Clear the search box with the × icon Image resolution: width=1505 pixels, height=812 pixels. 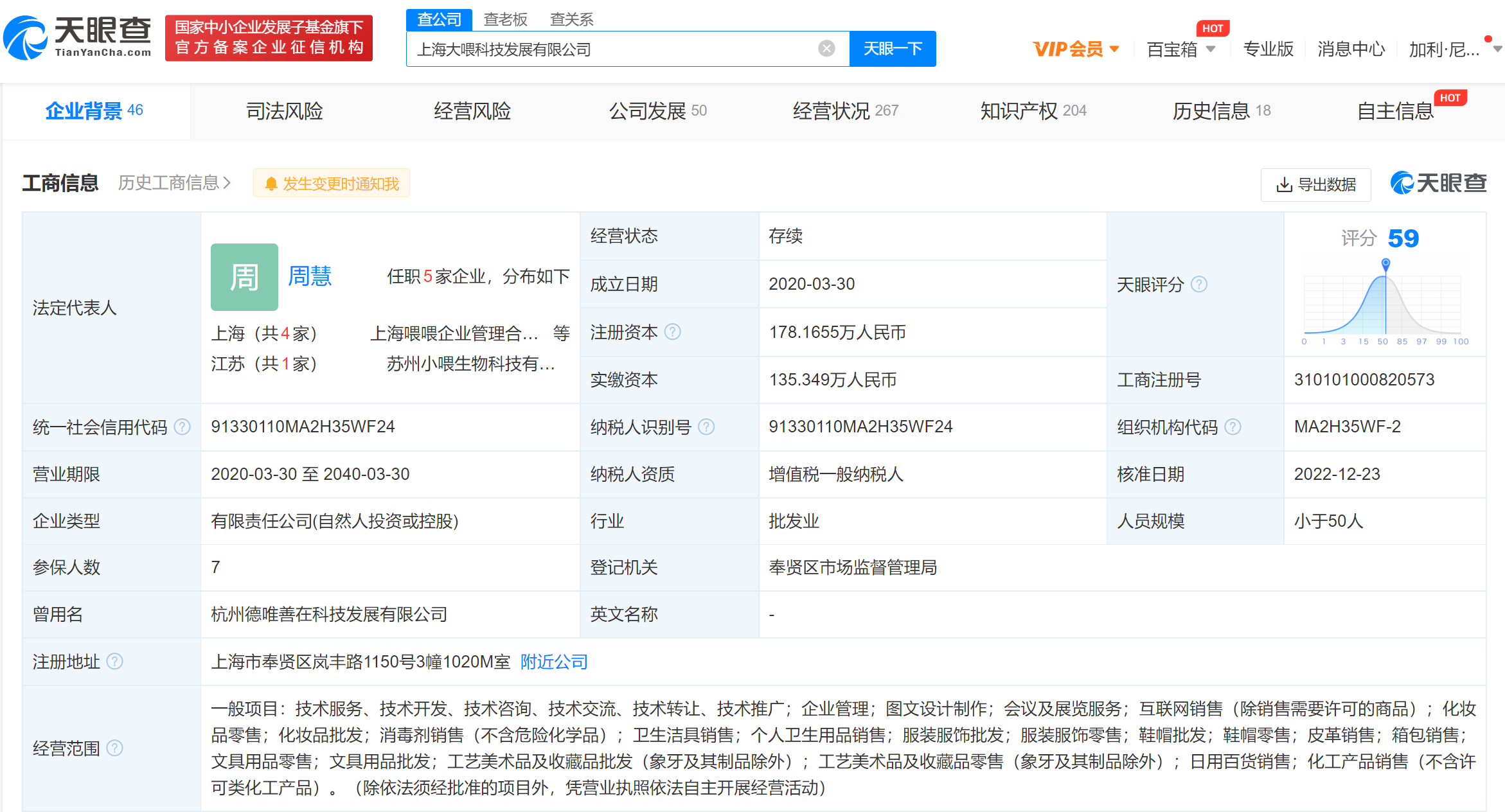[826, 48]
